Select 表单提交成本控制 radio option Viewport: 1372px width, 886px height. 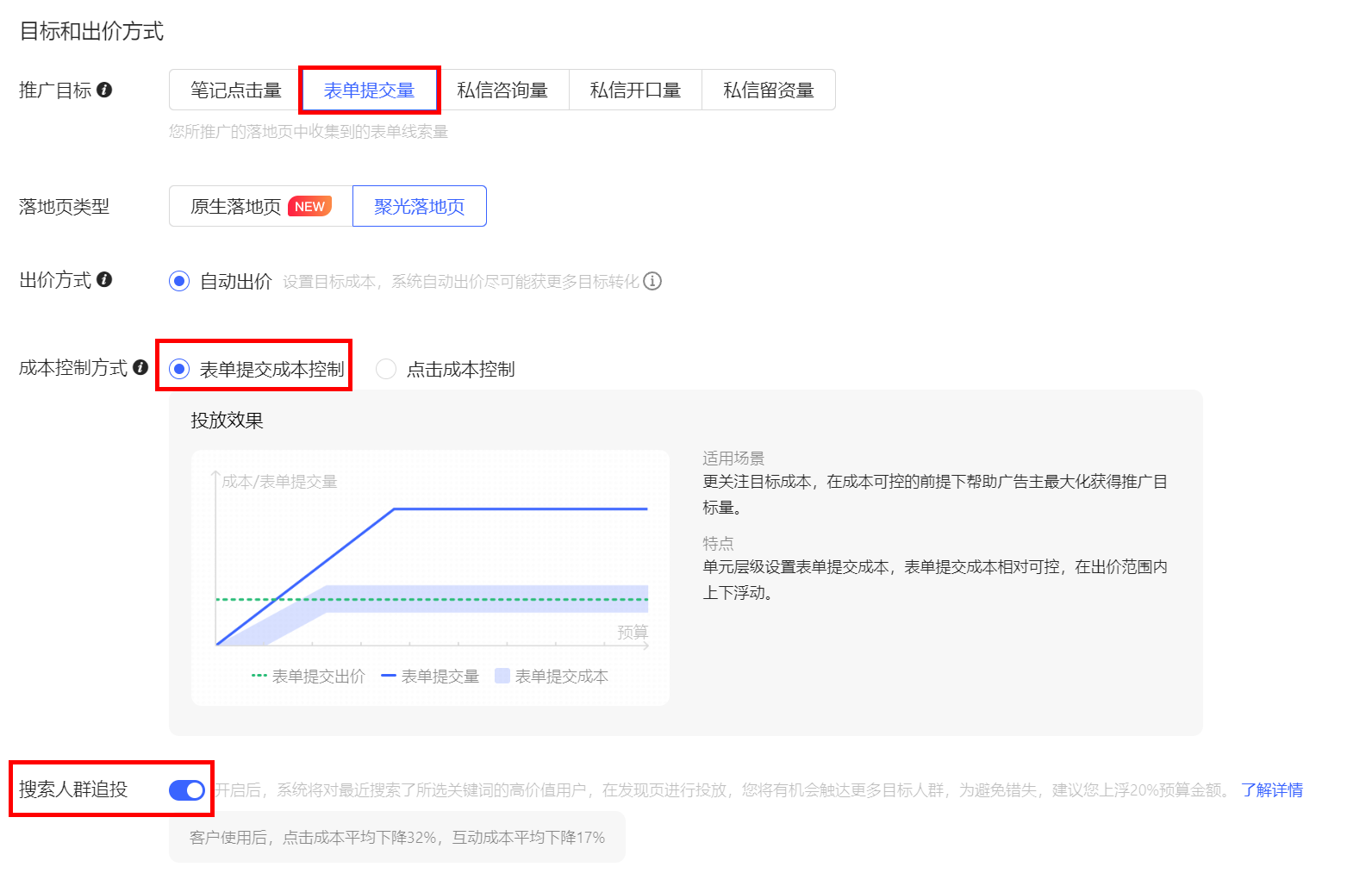[x=179, y=369]
